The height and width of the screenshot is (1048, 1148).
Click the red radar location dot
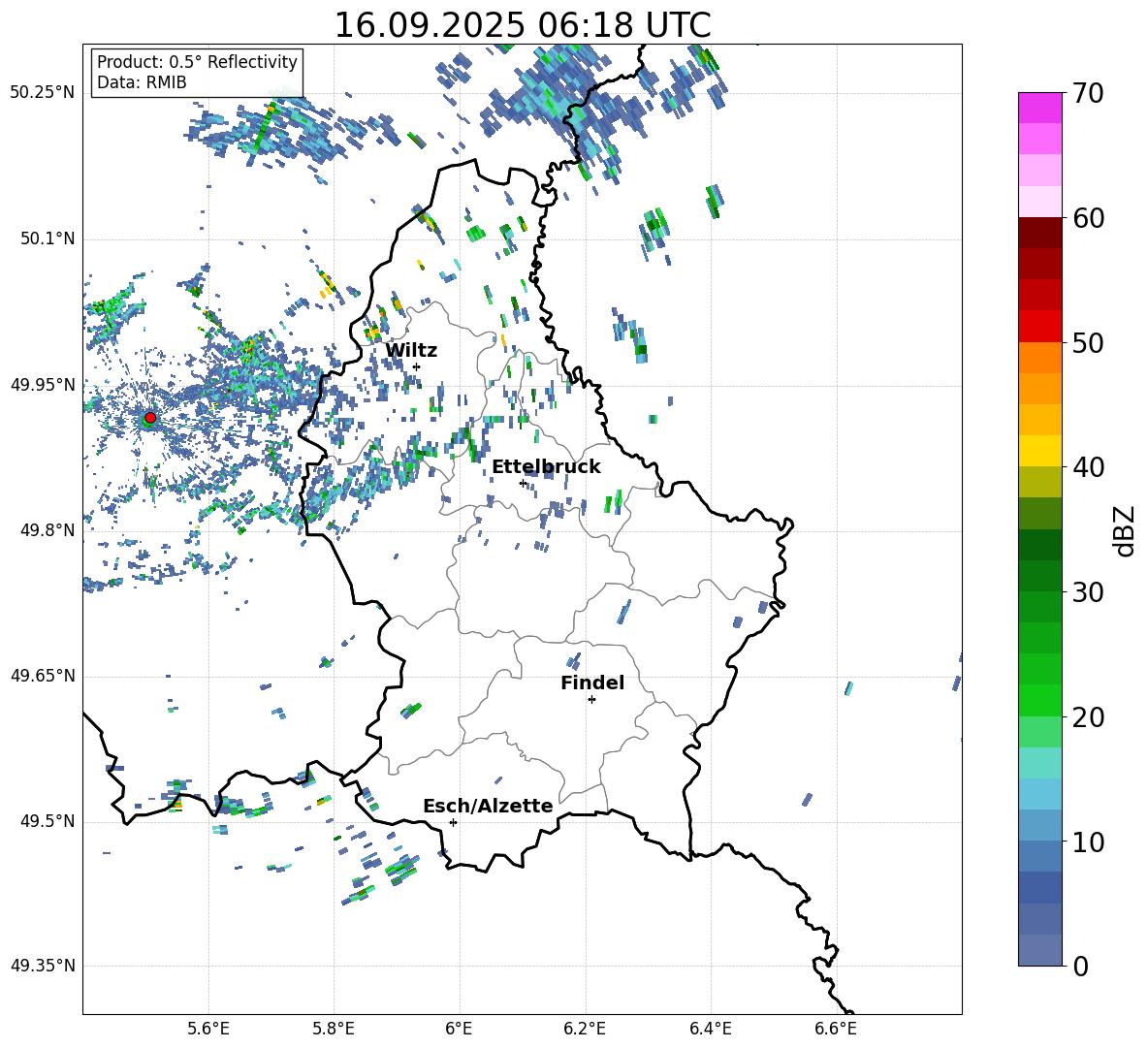(x=150, y=418)
